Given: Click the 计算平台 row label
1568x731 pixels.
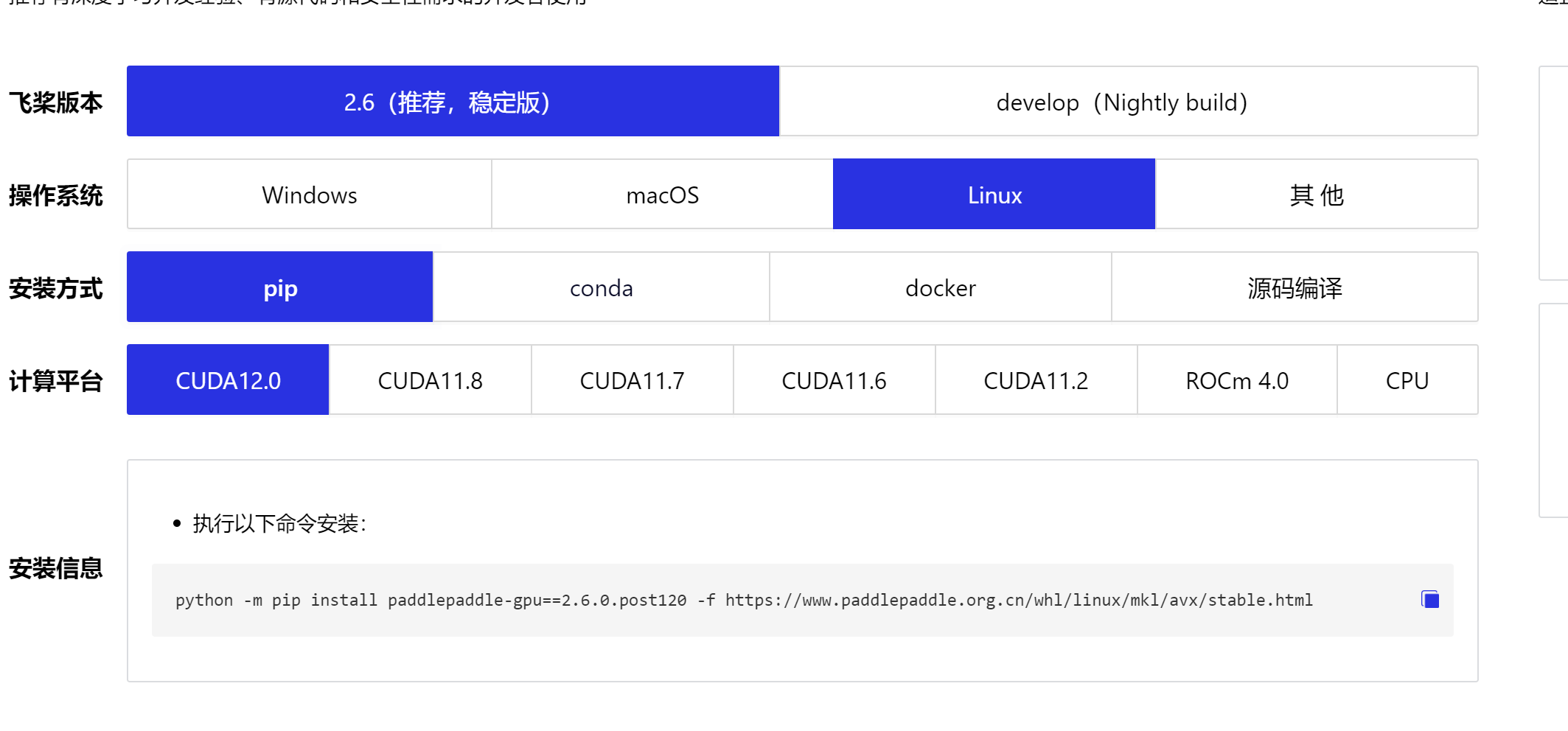Looking at the screenshot, I should click(x=56, y=381).
